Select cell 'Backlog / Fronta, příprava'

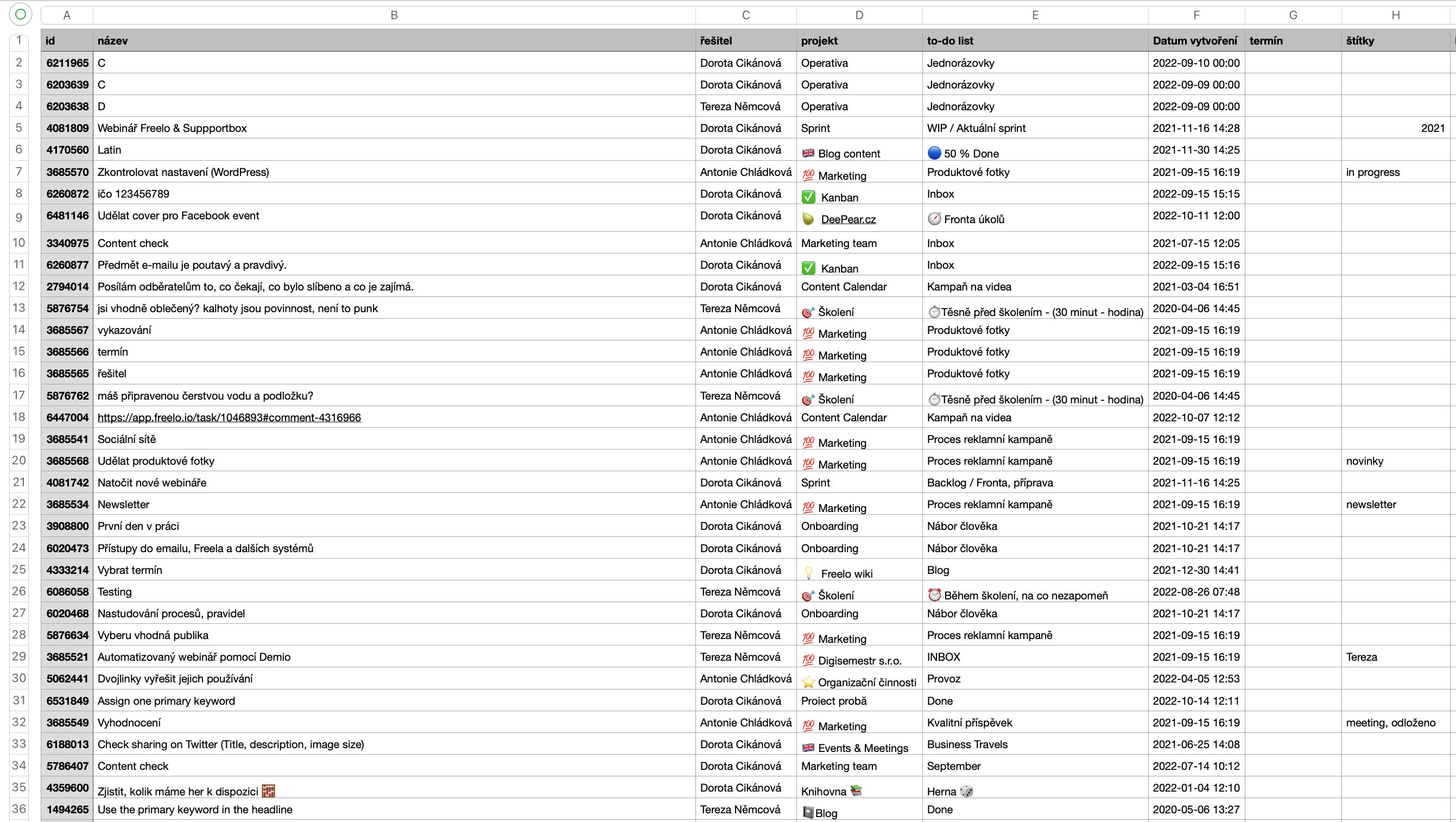[1035, 483]
